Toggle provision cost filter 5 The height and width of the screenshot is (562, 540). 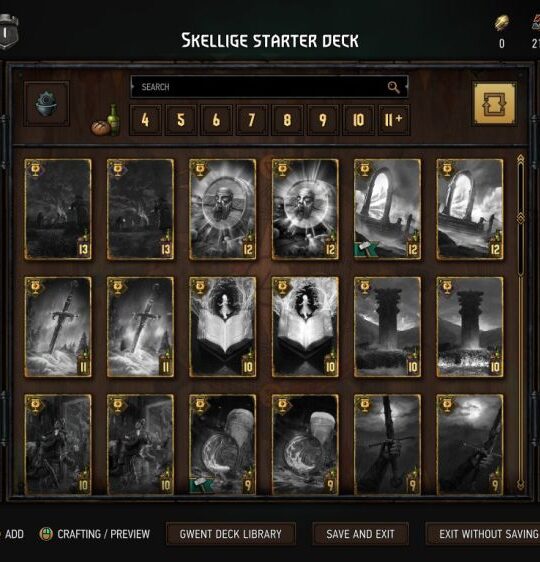pyautogui.click(x=181, y=120)
